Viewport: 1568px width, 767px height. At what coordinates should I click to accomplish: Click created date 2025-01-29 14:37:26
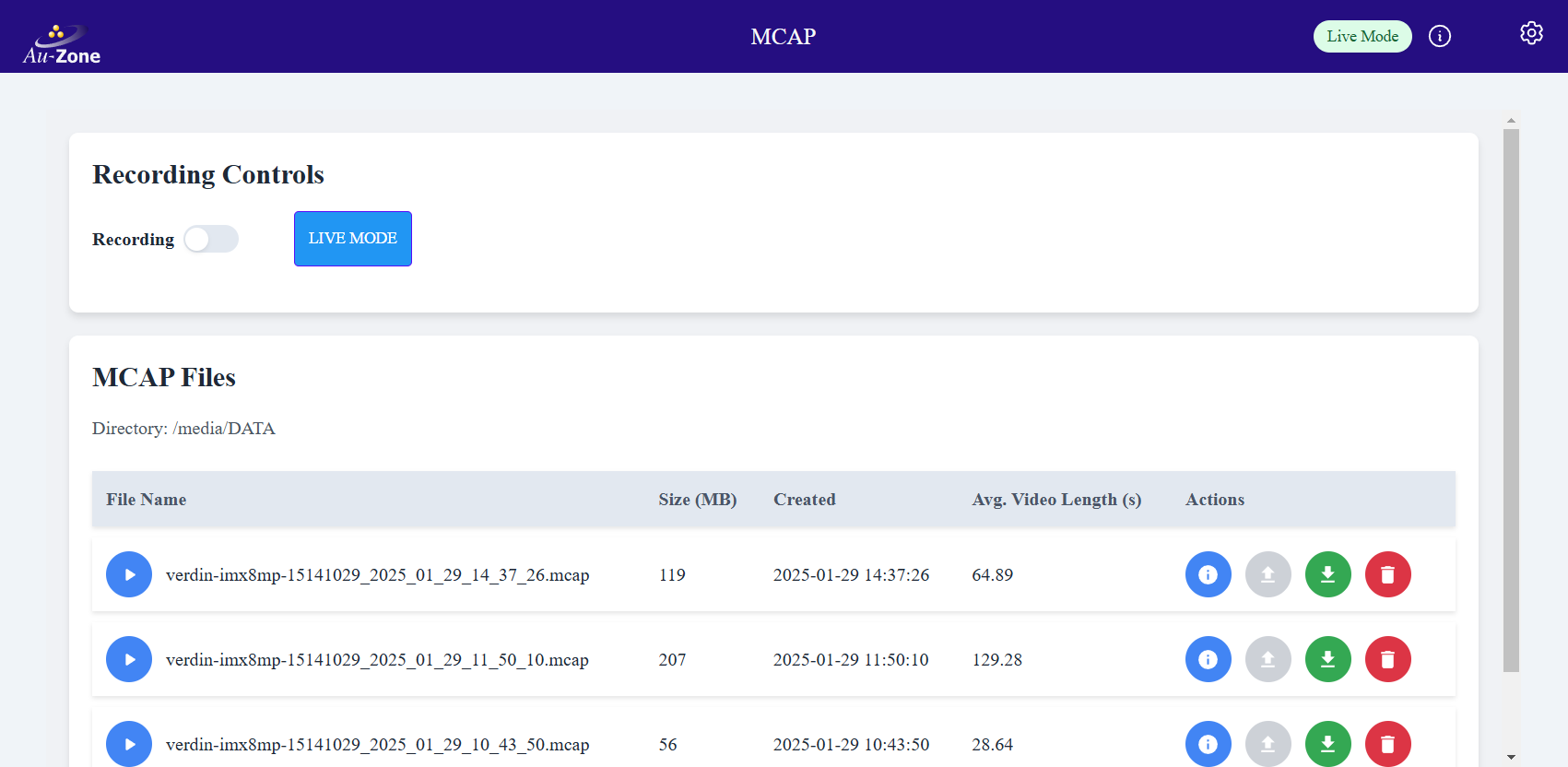(x=852, y=575)
